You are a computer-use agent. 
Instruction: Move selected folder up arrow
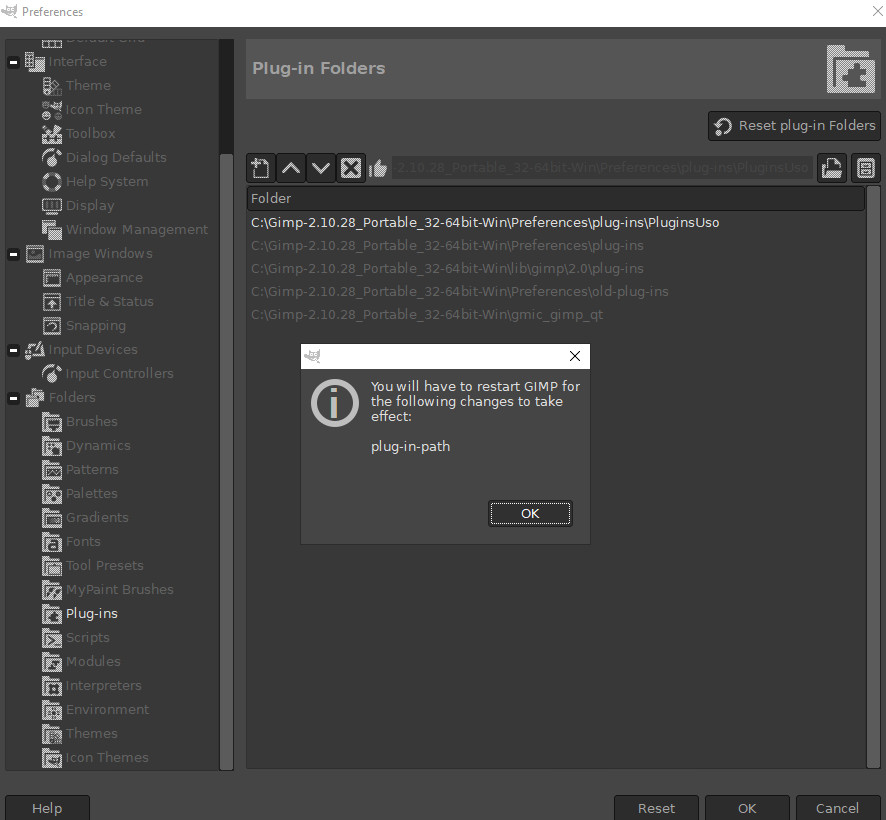(x=291, y=168)
